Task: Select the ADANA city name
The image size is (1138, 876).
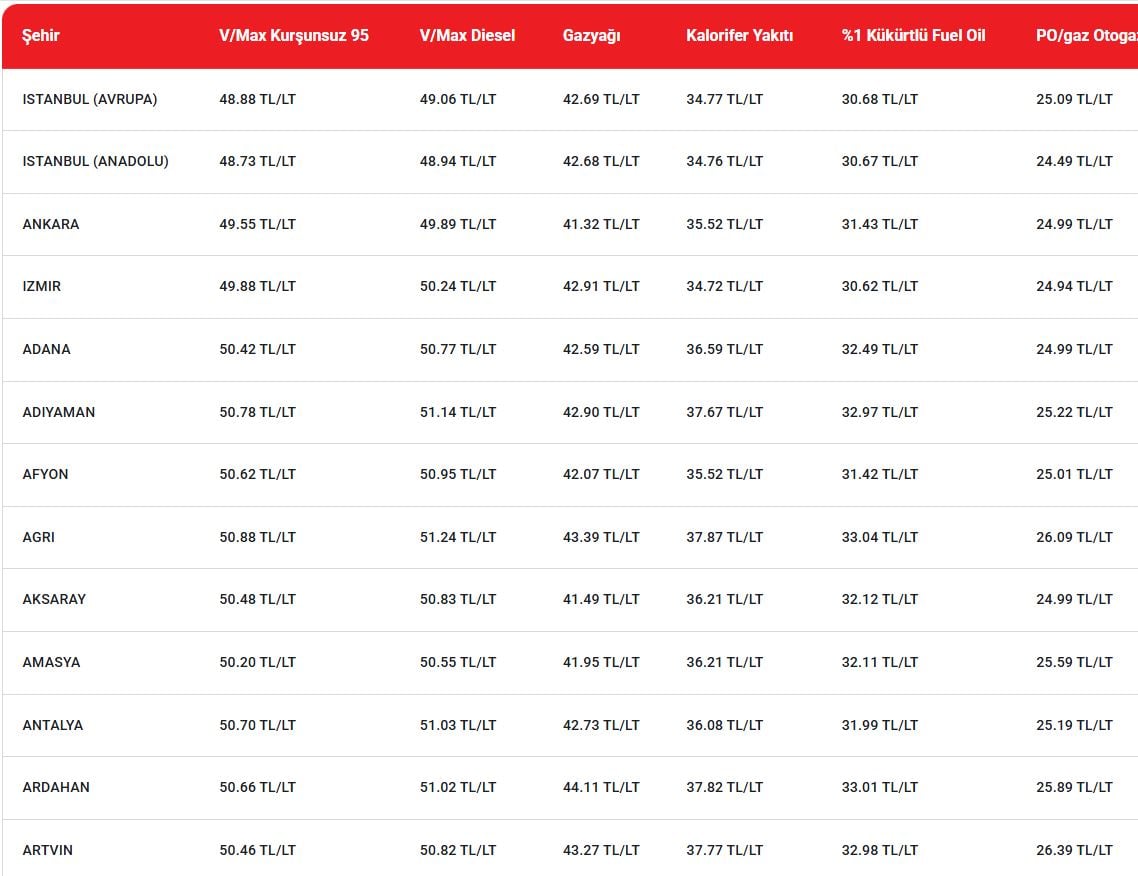Action: pyautogui.click(x=46, y=349)
